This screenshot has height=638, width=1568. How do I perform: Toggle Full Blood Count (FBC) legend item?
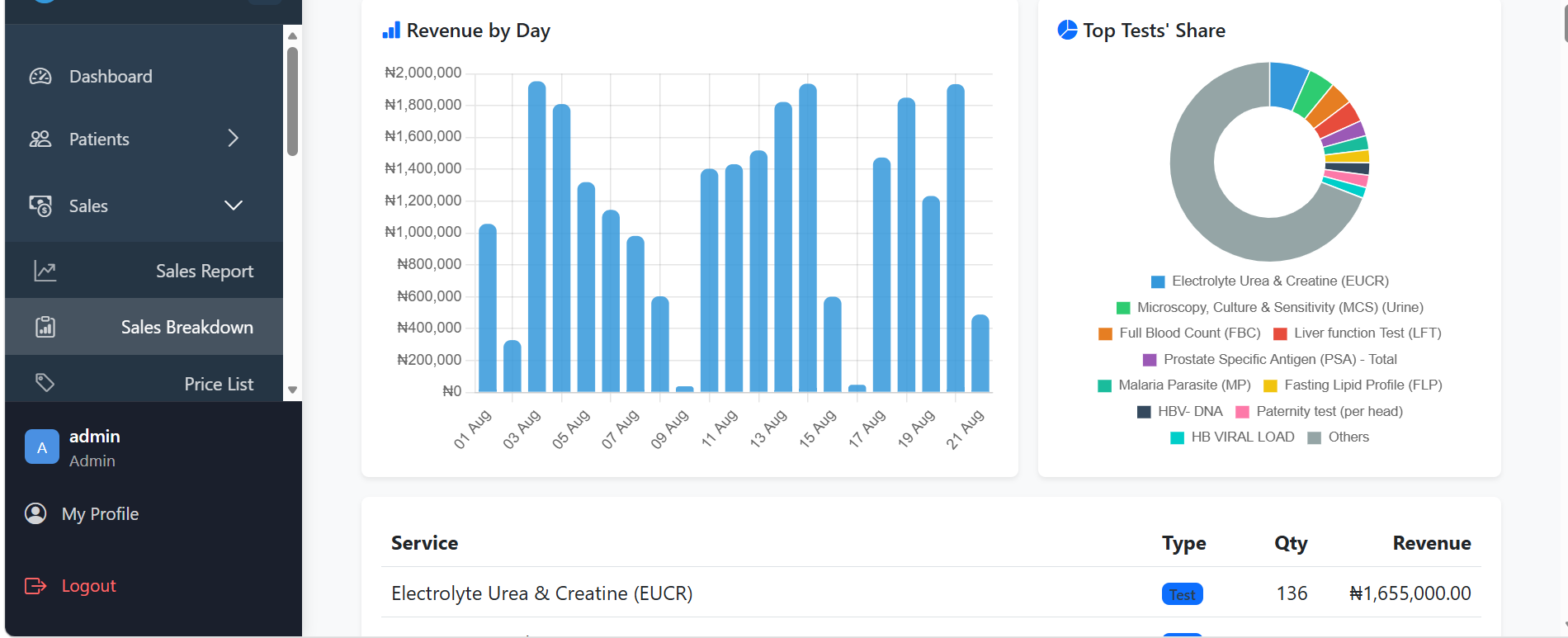click(1179, 333)
